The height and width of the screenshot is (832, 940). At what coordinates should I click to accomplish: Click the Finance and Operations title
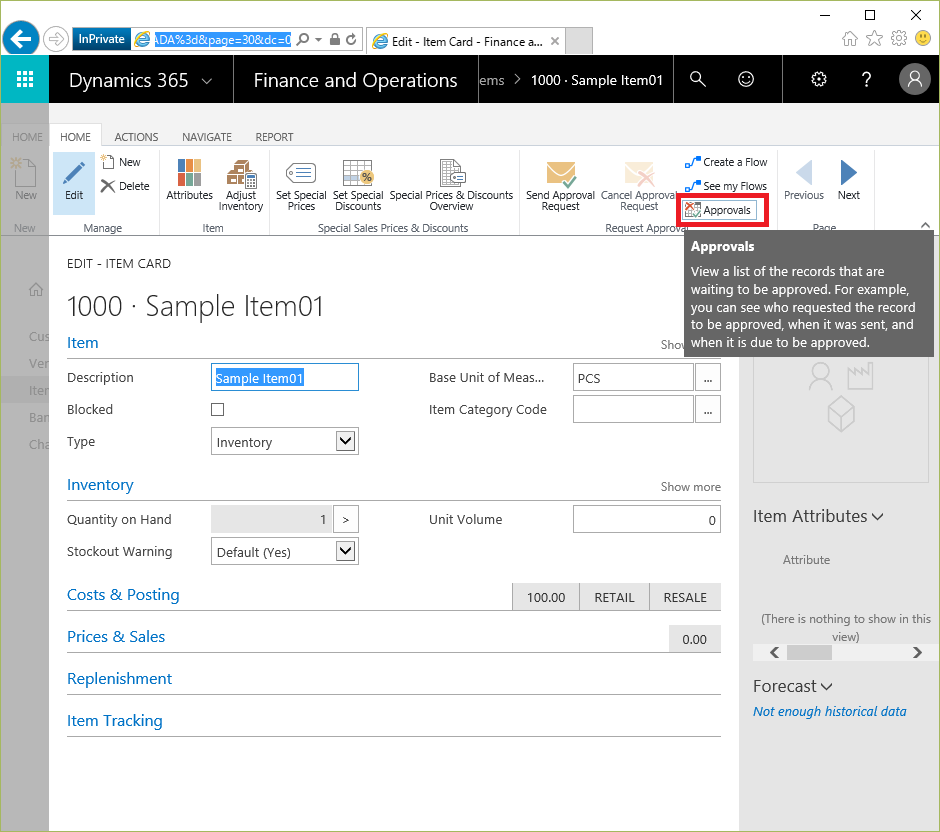click(355, 80)
